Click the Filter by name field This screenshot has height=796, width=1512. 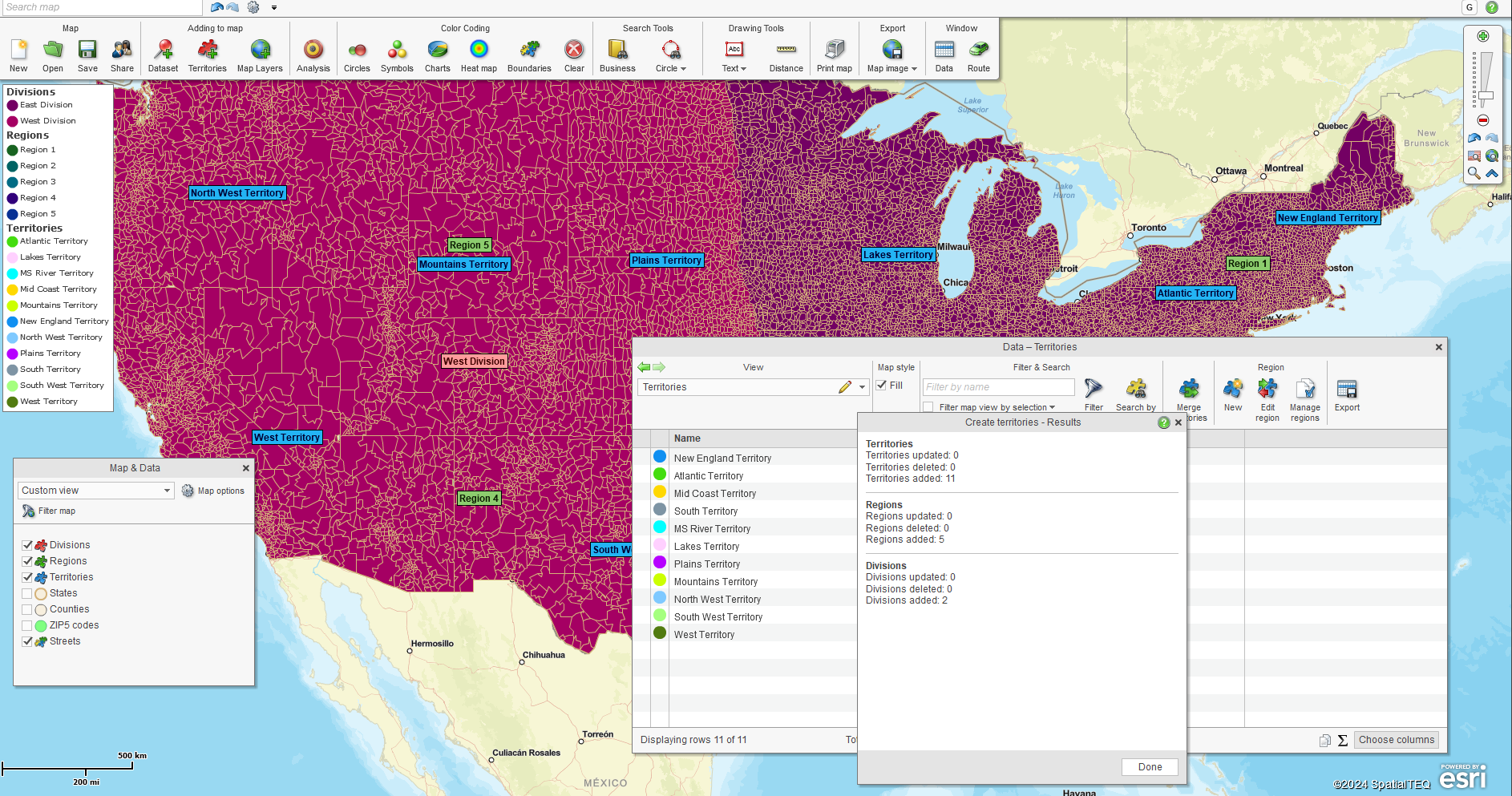[x=998, y=387]
